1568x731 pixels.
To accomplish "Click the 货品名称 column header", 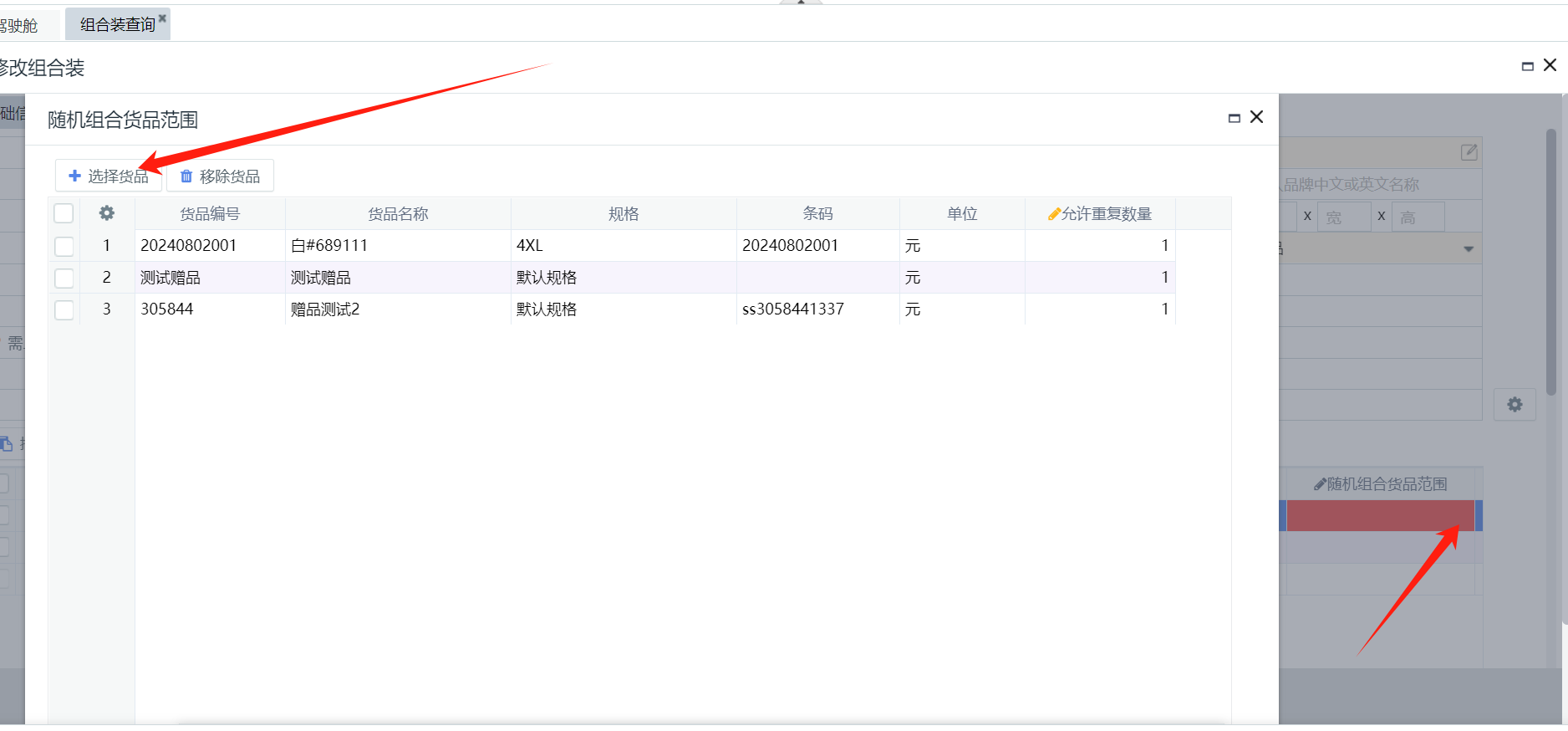I will pos(398,214).
